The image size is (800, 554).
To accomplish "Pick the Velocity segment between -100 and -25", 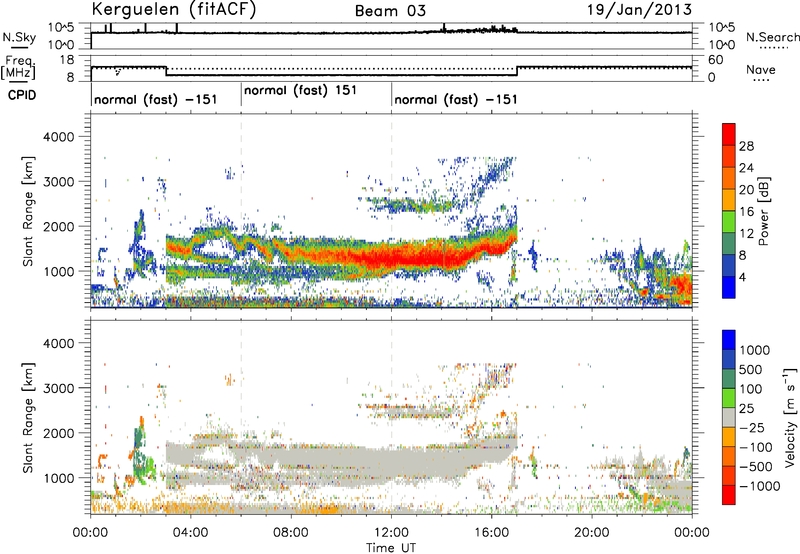I will [729, 437].
